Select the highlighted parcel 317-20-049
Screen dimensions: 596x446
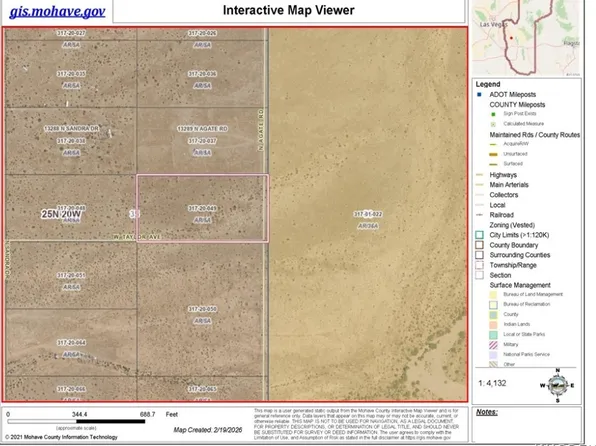point(202,208)
